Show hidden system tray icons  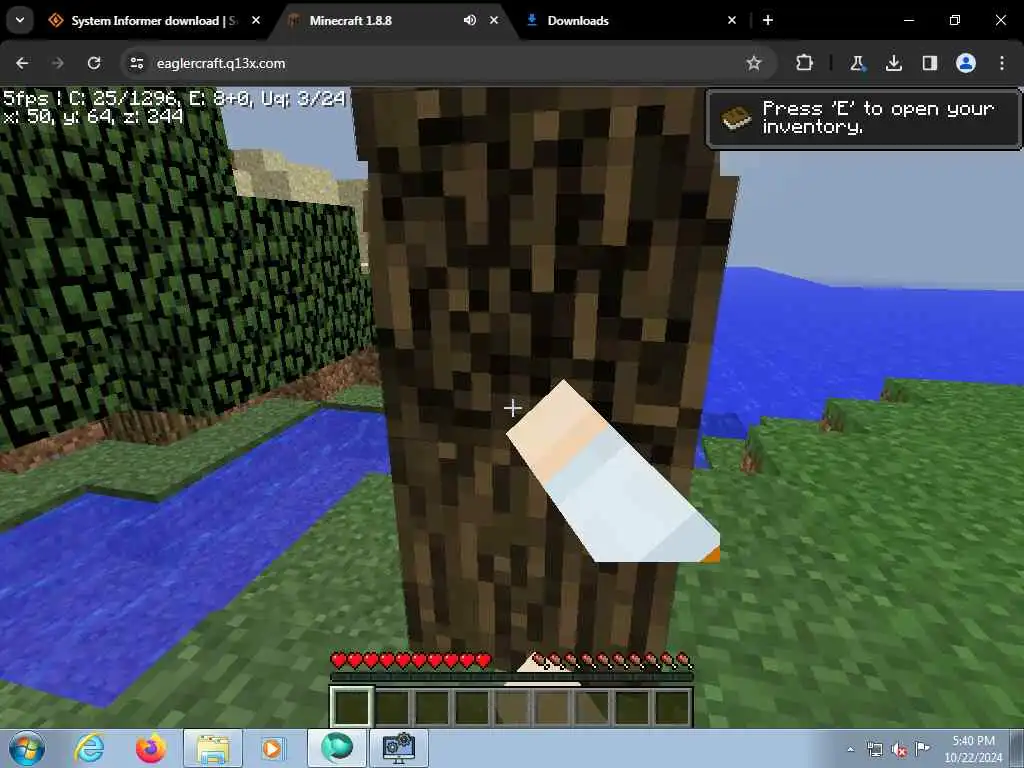pos(850,749)
